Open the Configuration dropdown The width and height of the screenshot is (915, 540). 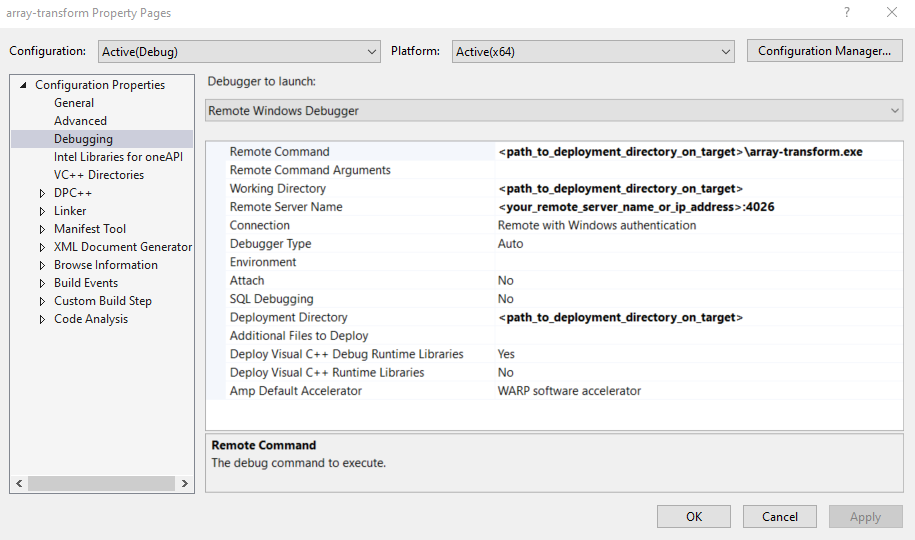click(x=239, y=51)
